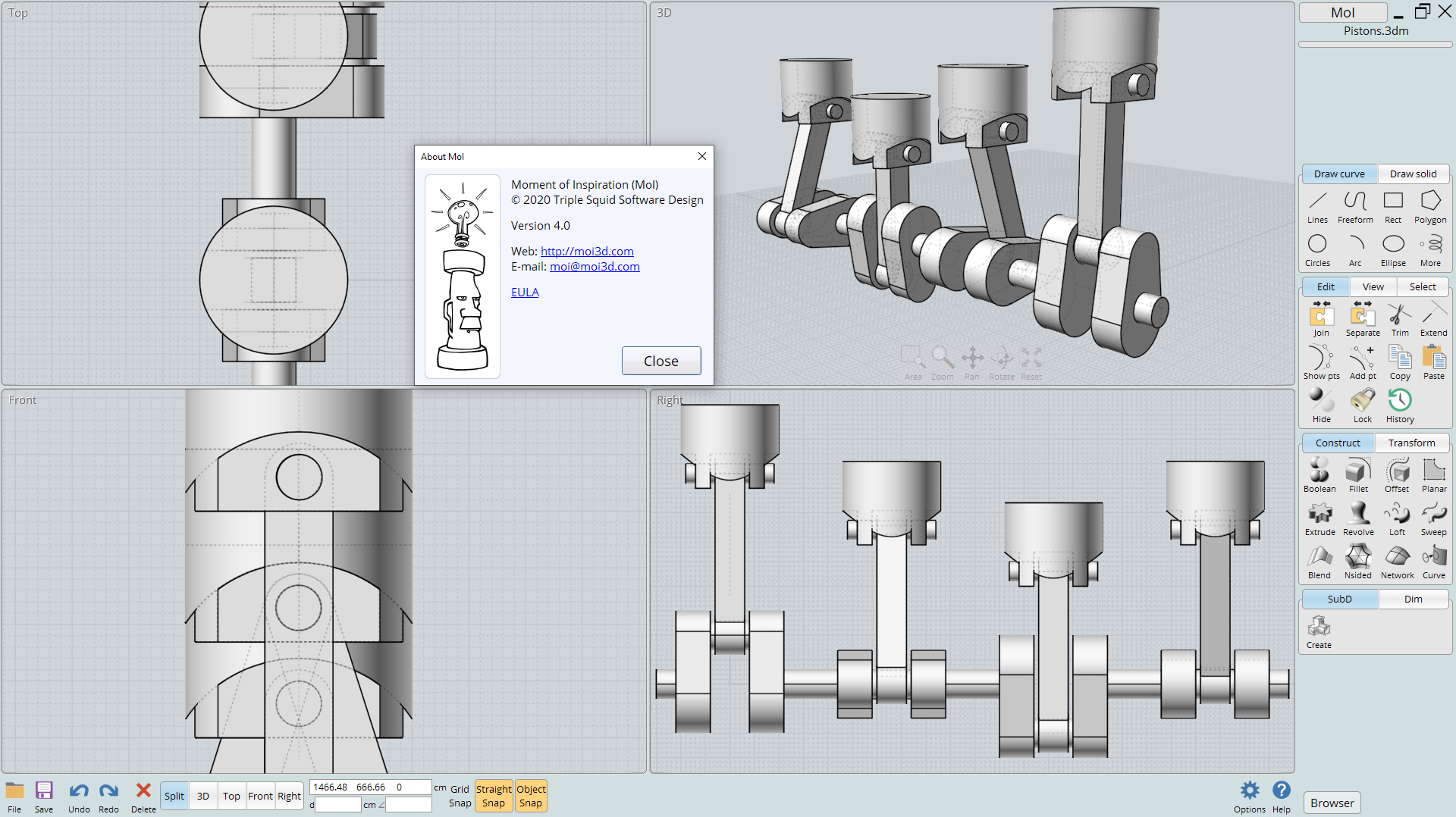Switch to Draw solid tab
The height and width of the screenshot is (817, 1456).
point(1413,174)
